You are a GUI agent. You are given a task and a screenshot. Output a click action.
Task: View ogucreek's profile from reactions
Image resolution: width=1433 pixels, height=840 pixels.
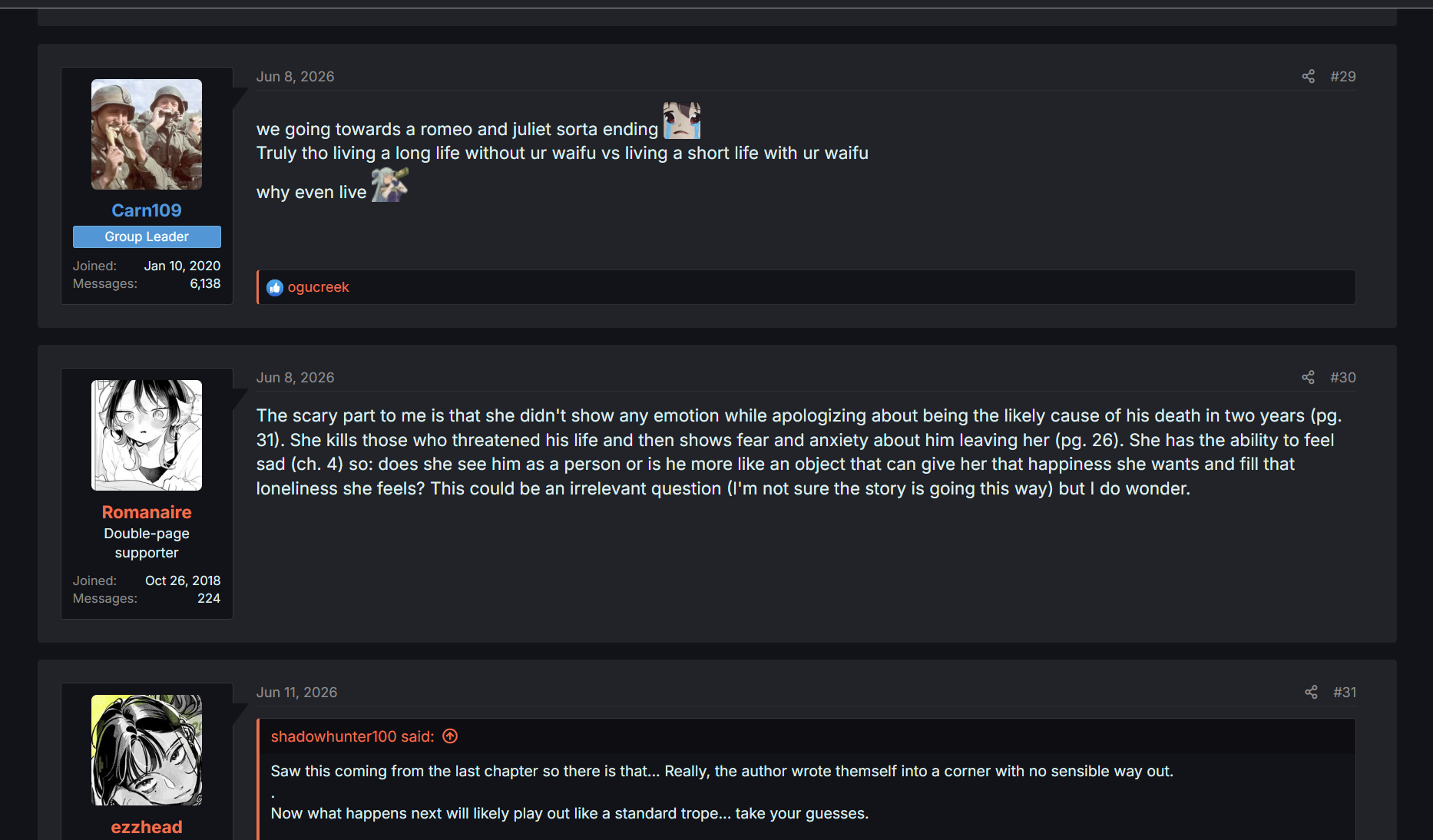(318, 287)
